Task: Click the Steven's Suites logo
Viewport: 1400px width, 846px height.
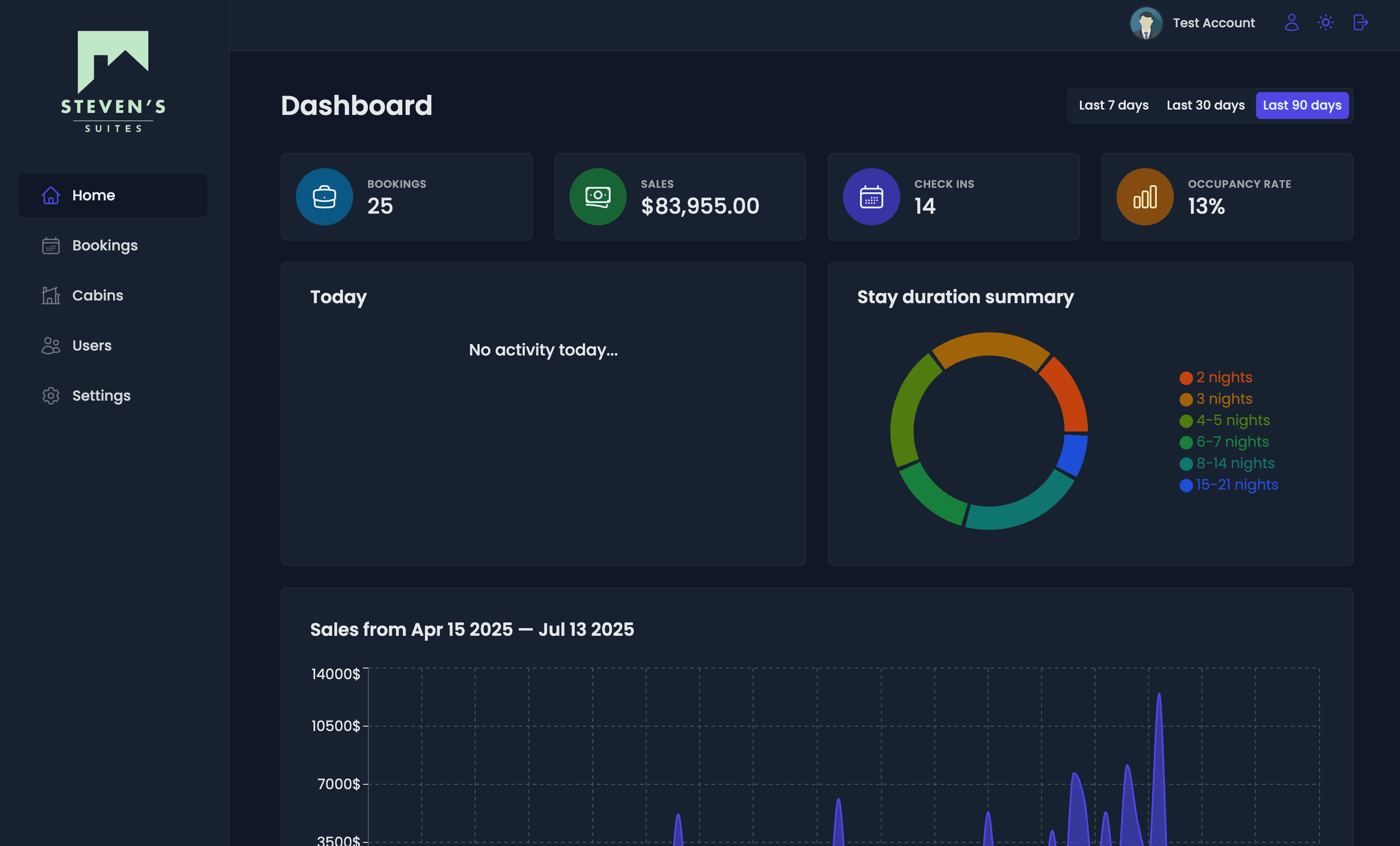Action: (113, 82)
